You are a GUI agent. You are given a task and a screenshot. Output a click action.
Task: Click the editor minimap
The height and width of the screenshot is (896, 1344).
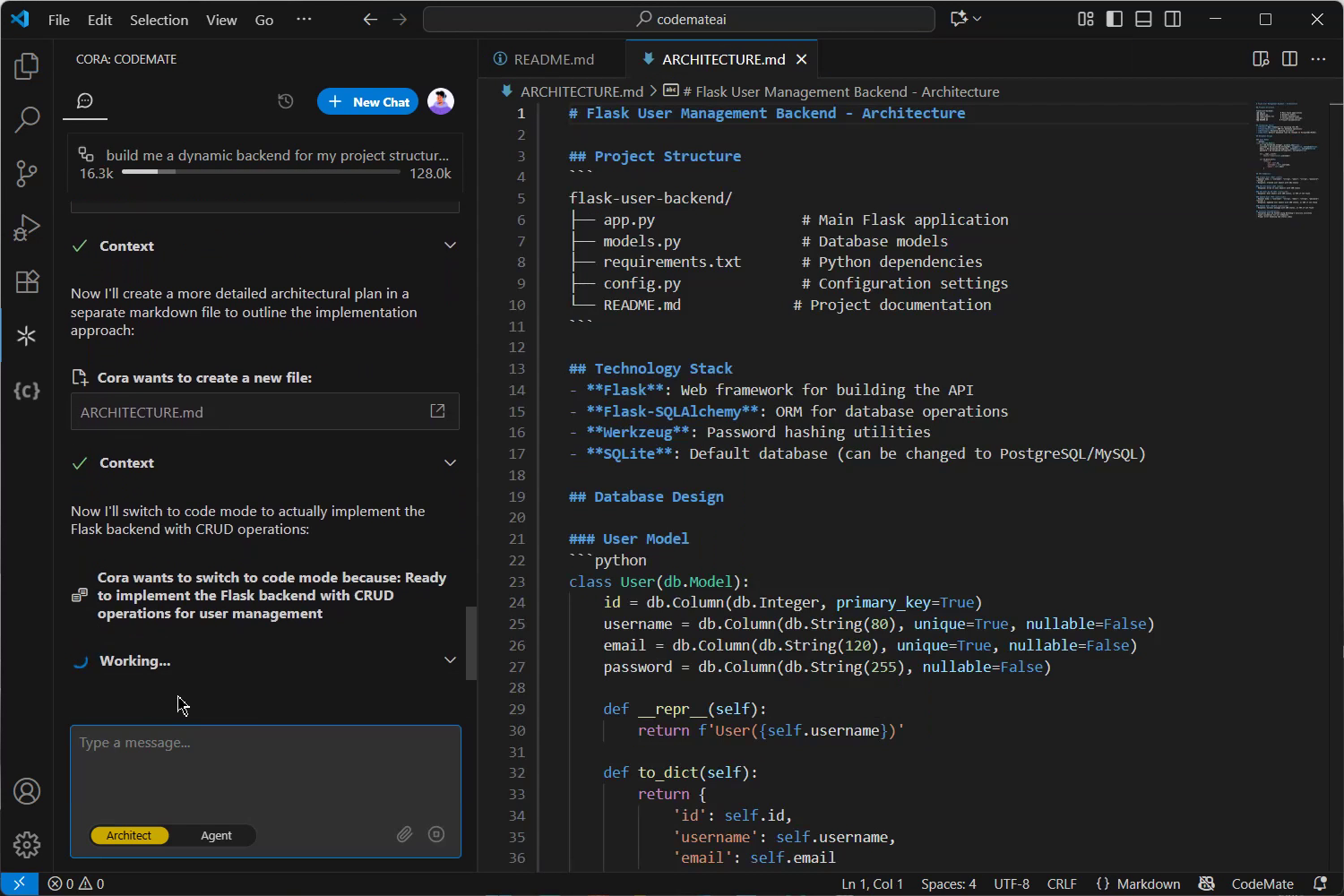pyautogui.click(x=1289, y=159)
